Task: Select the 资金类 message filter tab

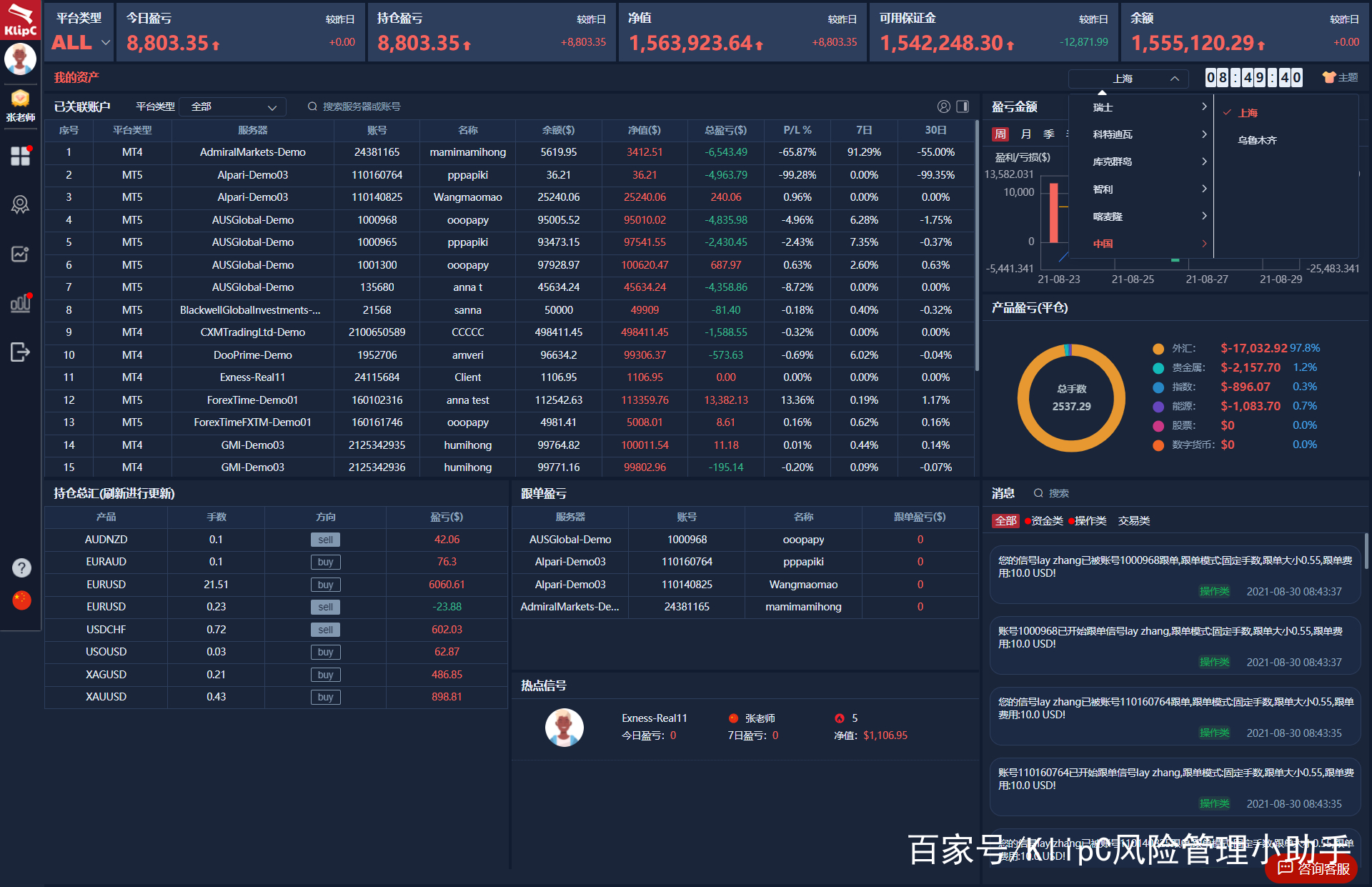Action: coord(1045,521)
